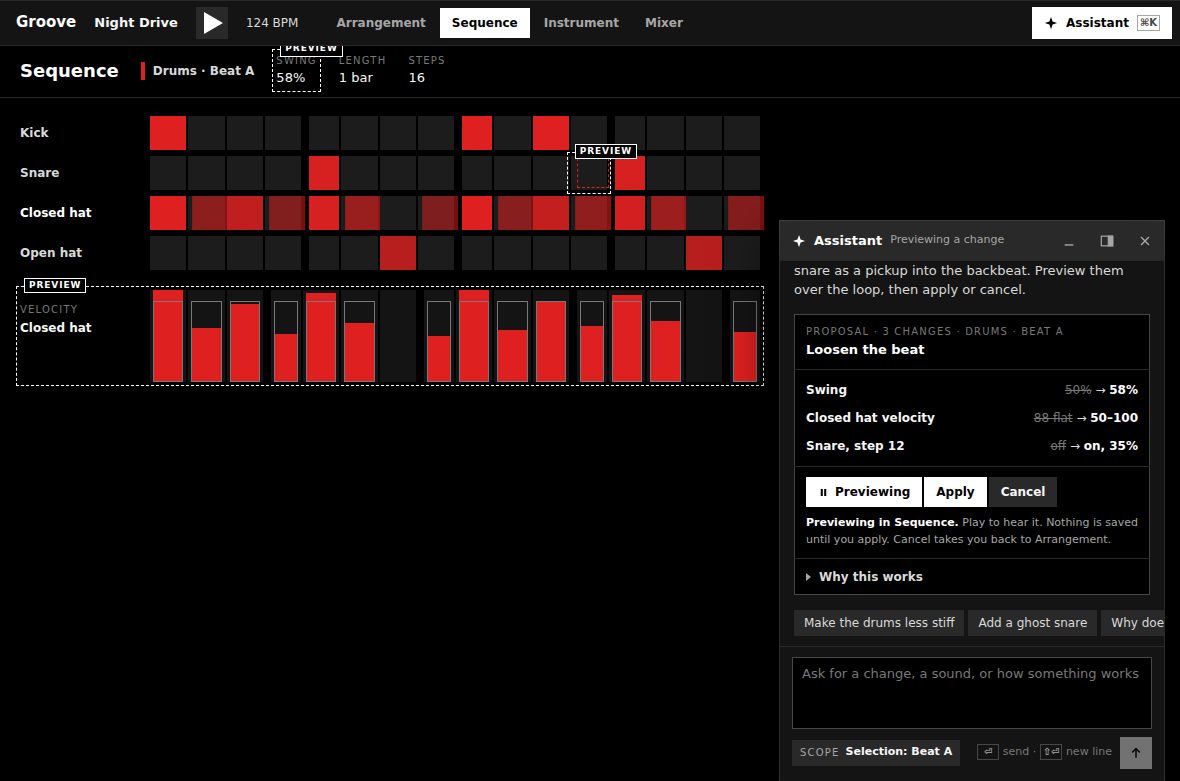Choose the Add a ghost snare suggestion
The width and height of the screenshot is (1180, 781).
[1032, 623]
